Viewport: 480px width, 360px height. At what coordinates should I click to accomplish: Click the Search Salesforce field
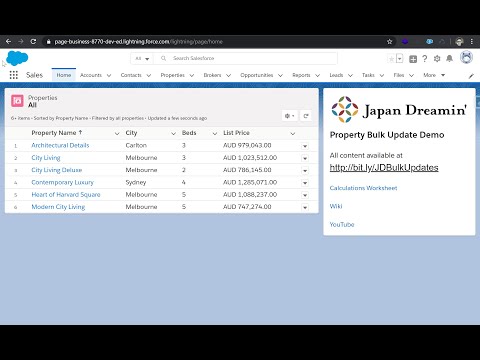245,58
